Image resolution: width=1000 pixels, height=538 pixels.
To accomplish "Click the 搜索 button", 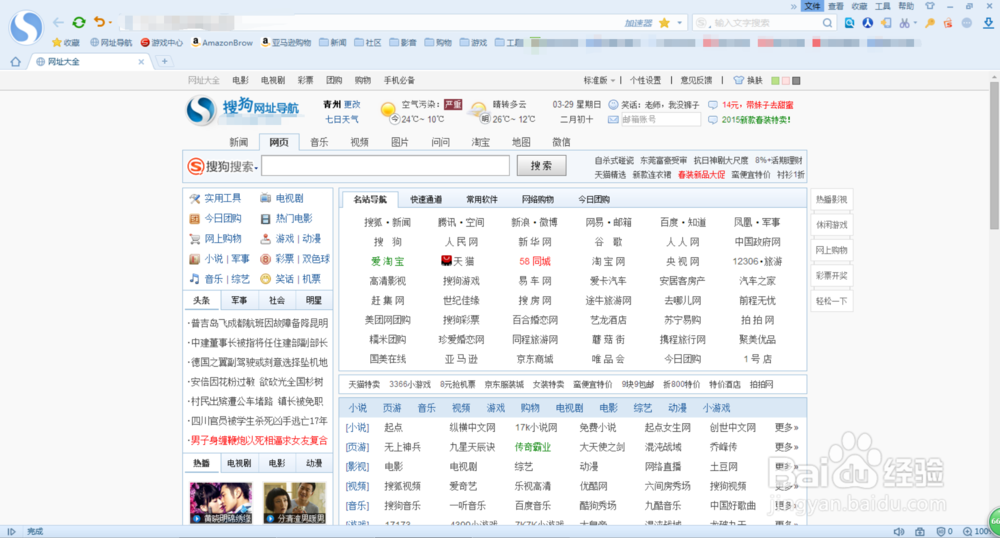I will point(541,166).
